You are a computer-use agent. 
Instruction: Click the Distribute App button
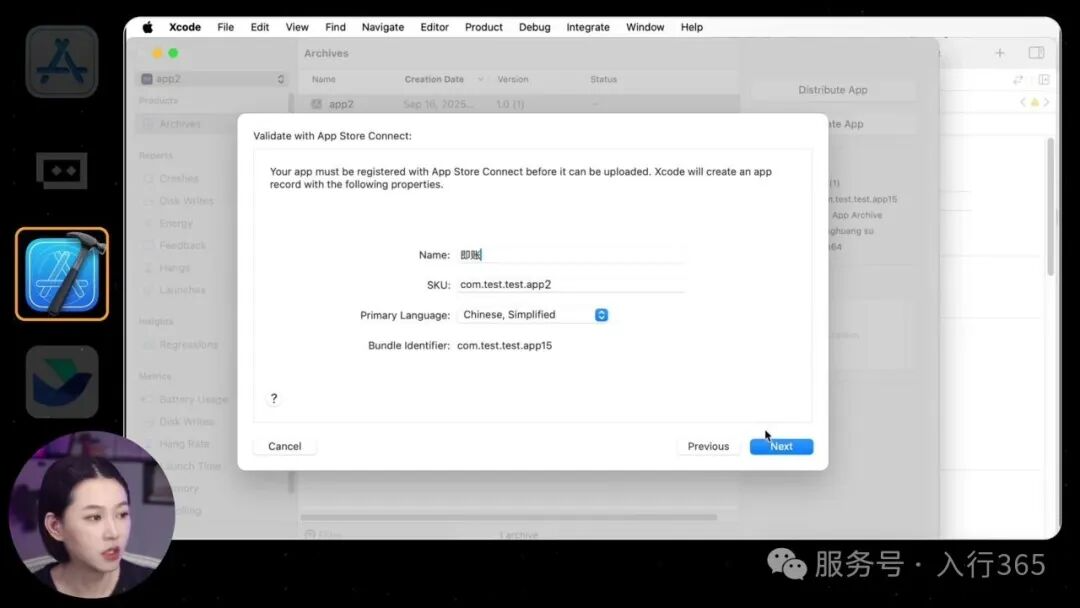pyautogui.click(x=832, y=90)
